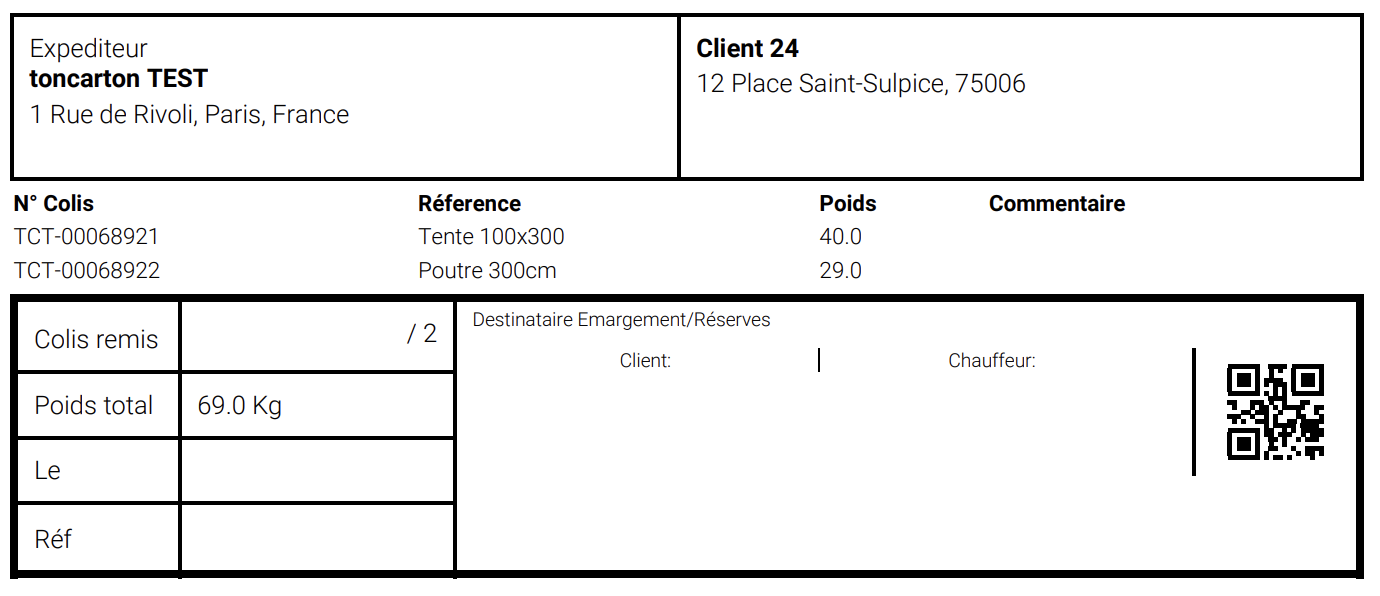Click the QR code image
This screenshot has height=596, width=1380.
(x=1275, y=412)
